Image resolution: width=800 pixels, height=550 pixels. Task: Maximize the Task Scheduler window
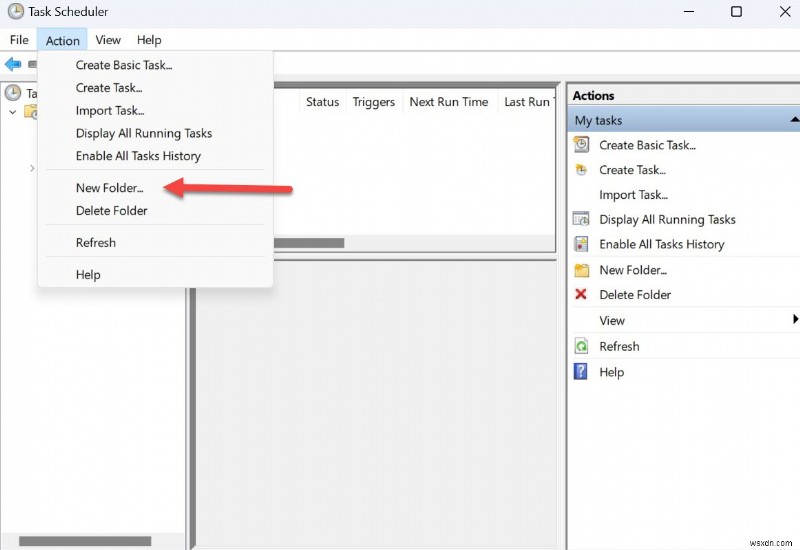(736, 11)
